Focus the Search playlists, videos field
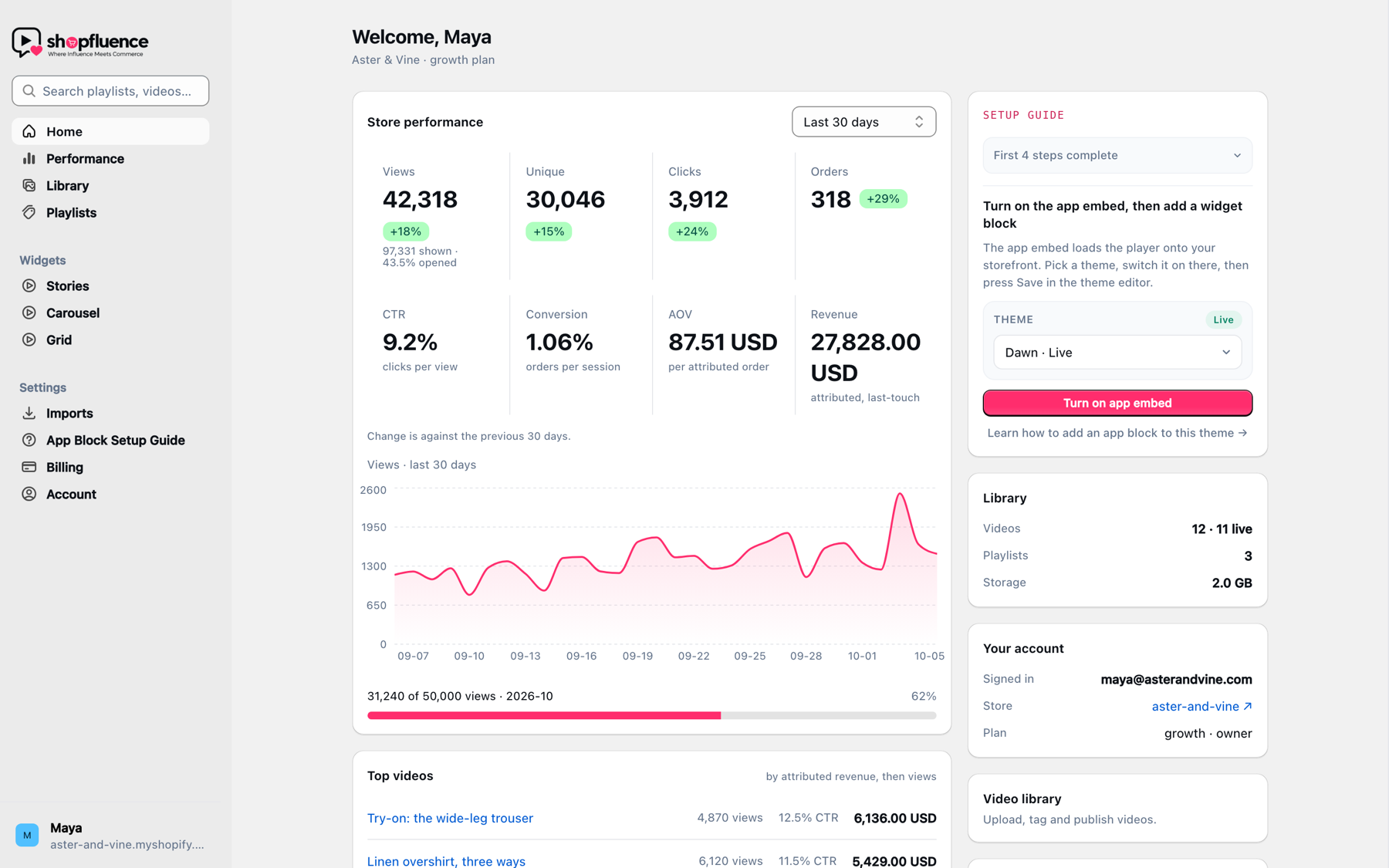The height and width of the screenshot is (868, 1389). coord(110,91)
